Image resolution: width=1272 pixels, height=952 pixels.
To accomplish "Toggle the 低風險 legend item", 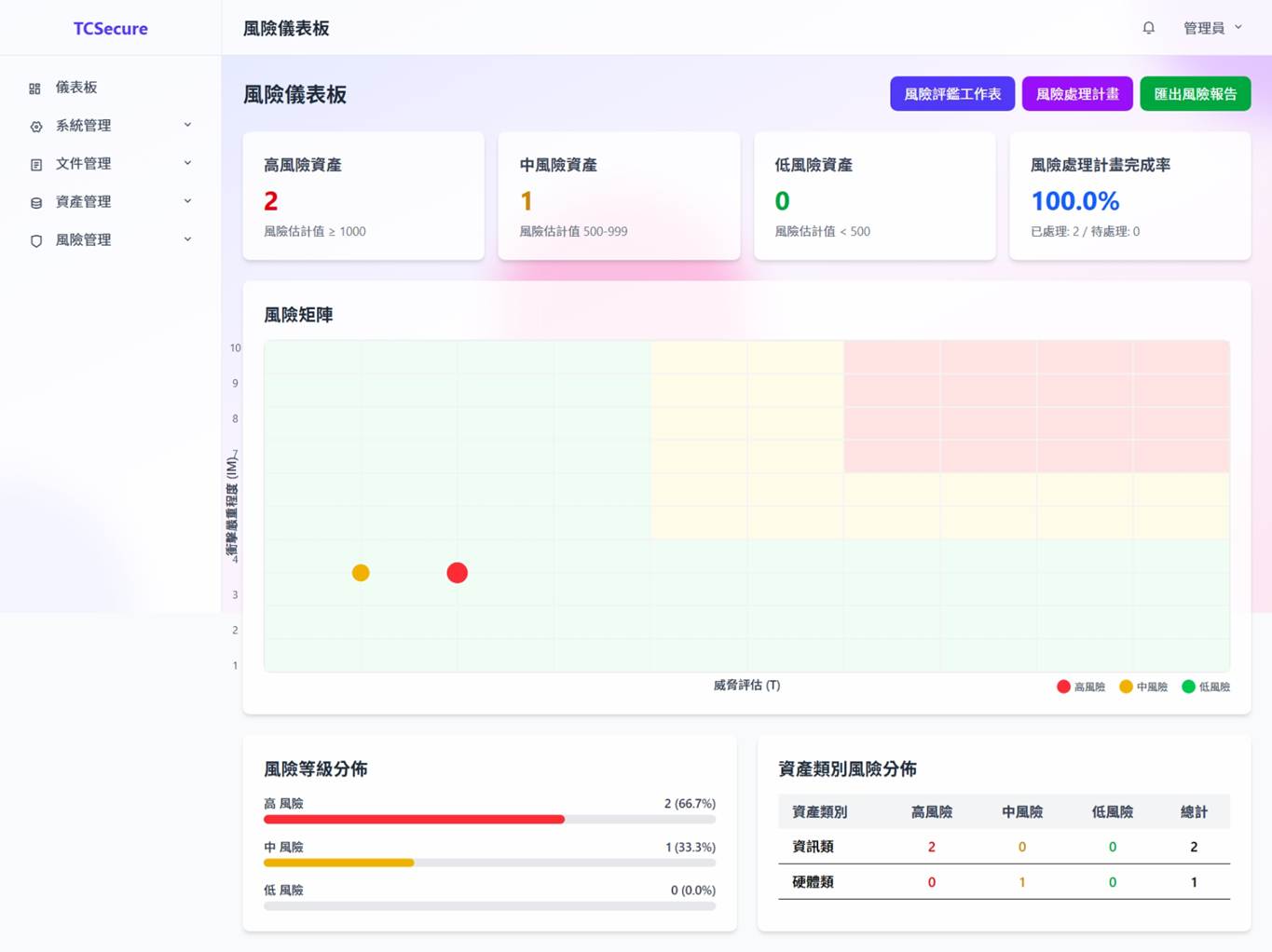I will (1206, 687).
